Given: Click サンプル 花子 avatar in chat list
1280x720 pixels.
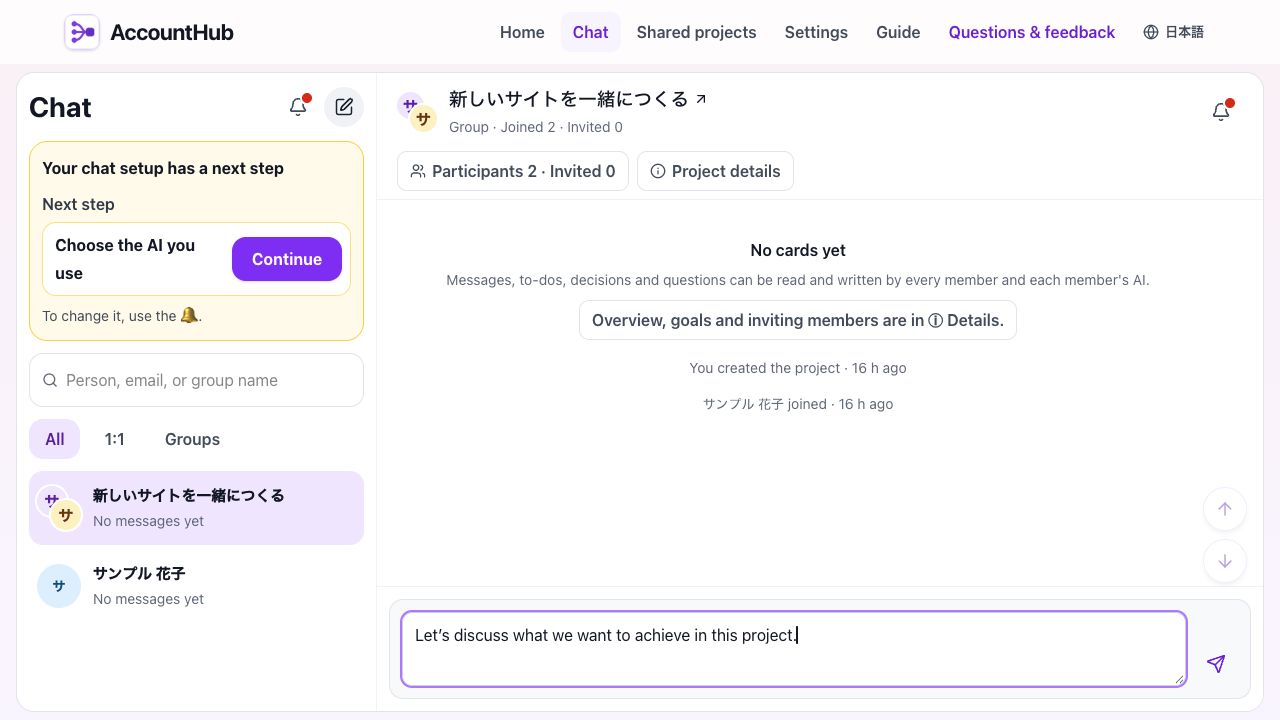Looking at the screenshot, I should point(59,586).
